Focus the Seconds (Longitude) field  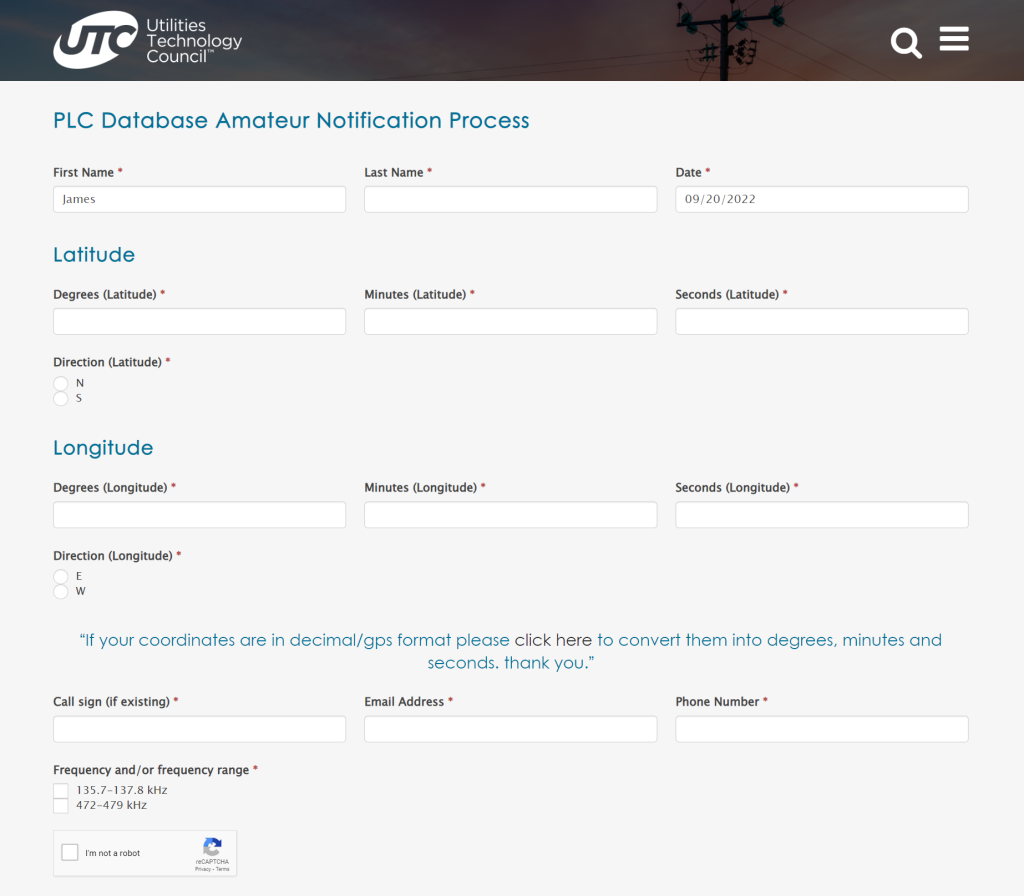[x=822, y=515]
